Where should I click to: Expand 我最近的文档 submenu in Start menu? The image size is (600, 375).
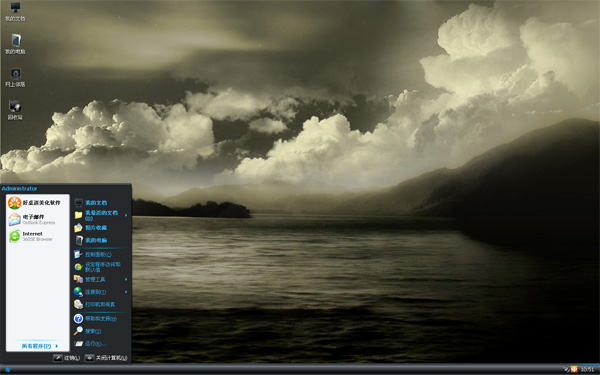pos(101,215)
